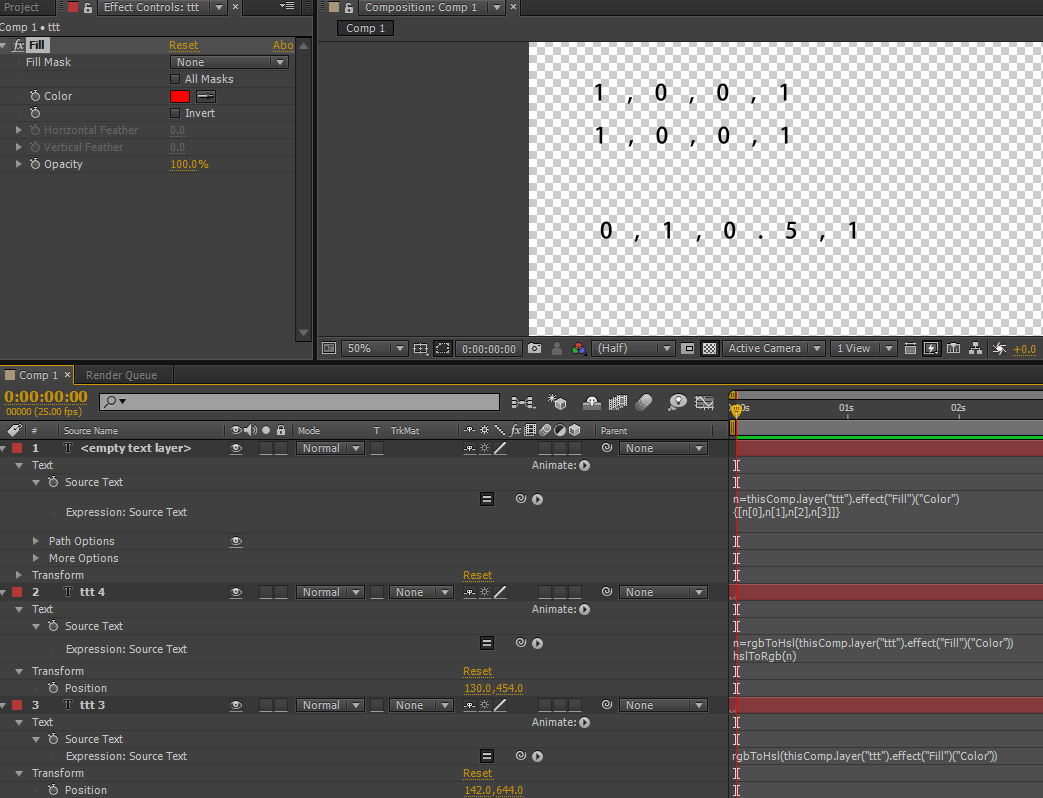Enable the Invert checkbox
Viewport: 1043px width, 798px height.
[x=176, y=113]
